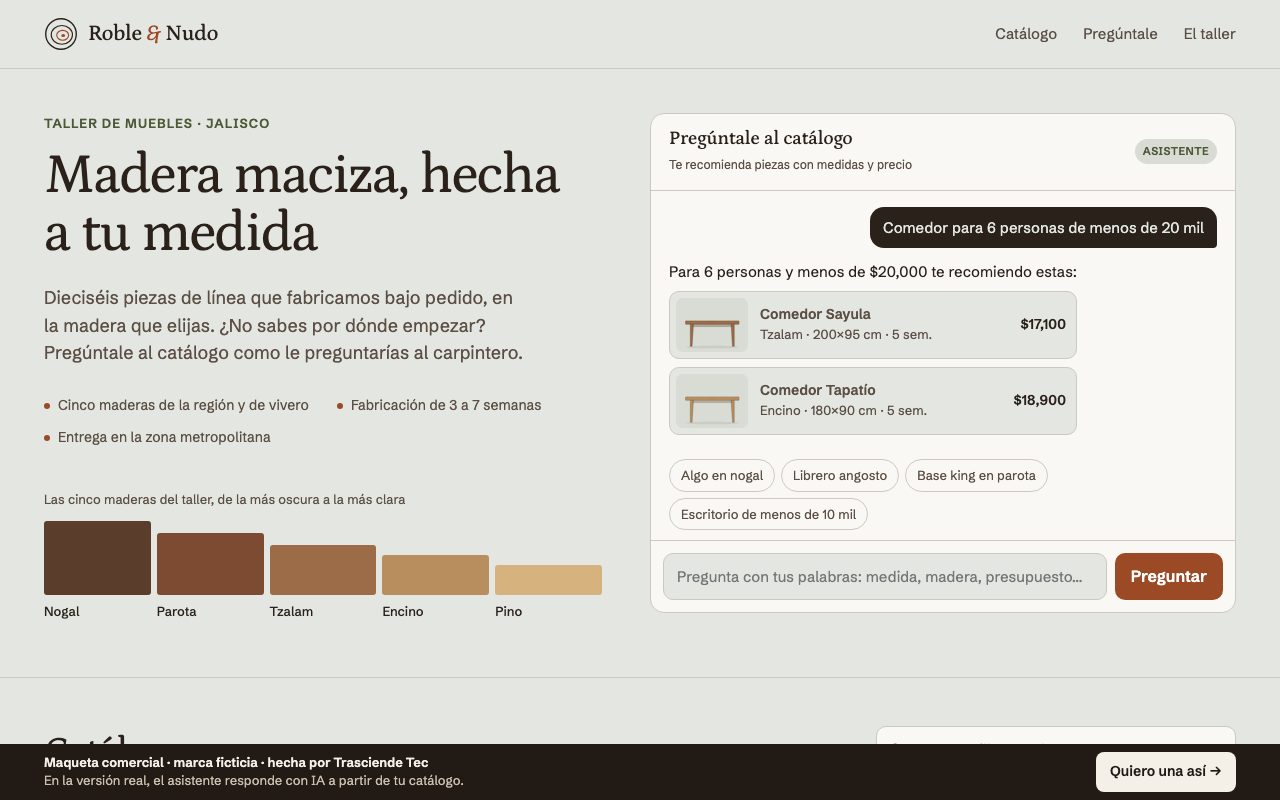
Task: Open El taller nav link
Action: tap(1209, 34)
